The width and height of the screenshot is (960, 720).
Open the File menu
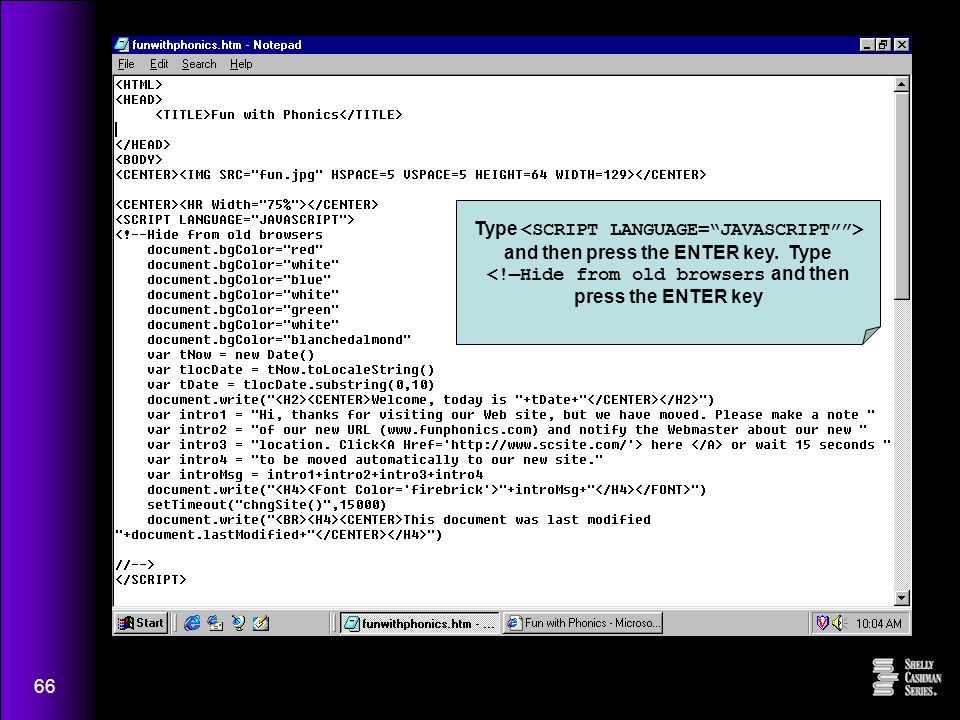[x=126, y=64]
